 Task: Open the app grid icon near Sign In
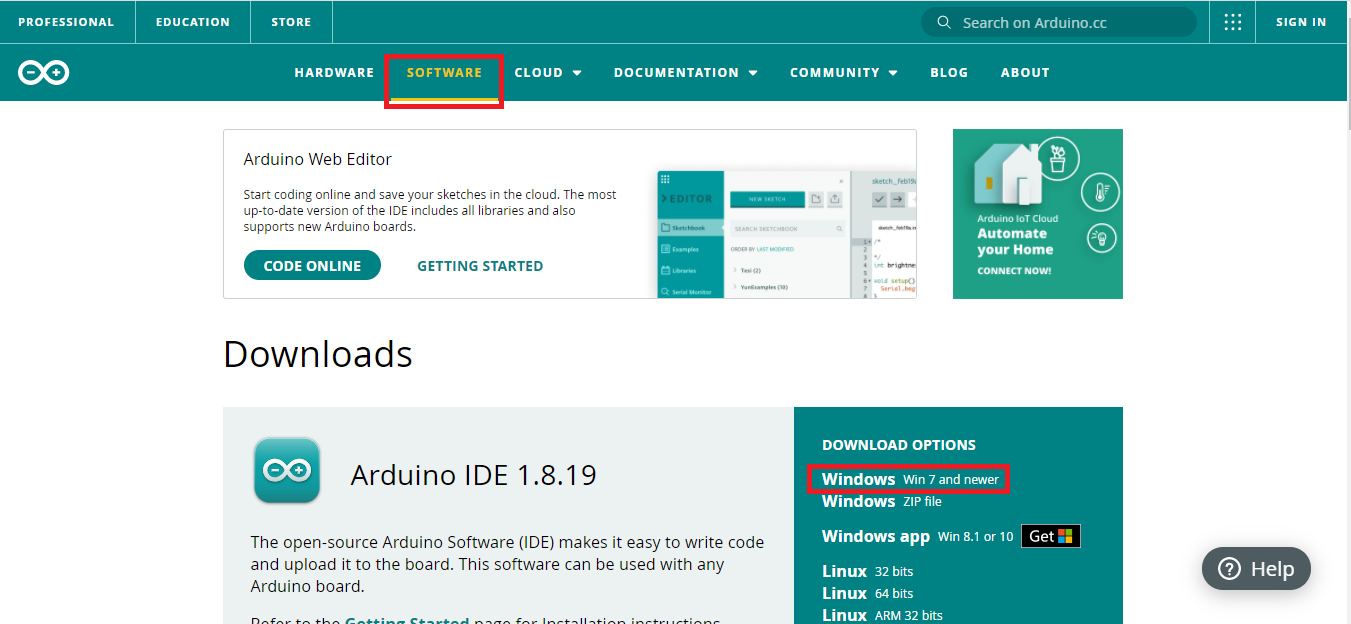click(1232, 21)
